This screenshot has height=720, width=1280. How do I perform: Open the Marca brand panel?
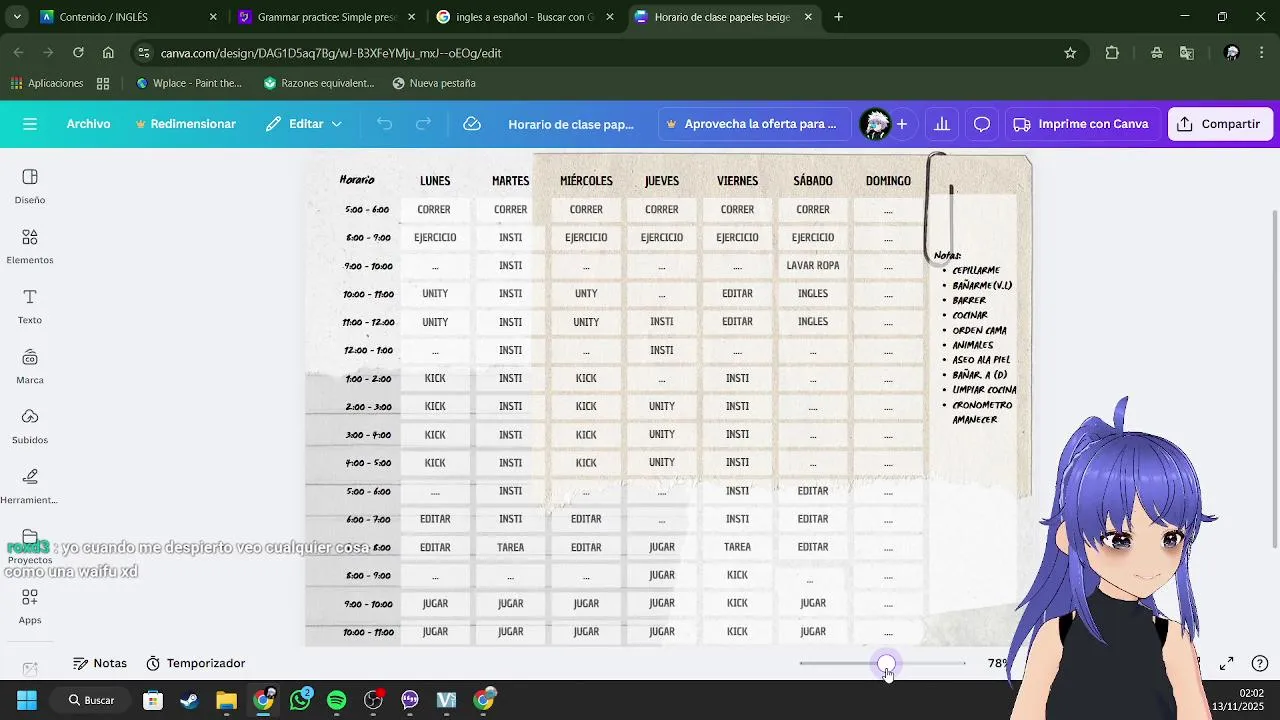[x=30, y=366]
